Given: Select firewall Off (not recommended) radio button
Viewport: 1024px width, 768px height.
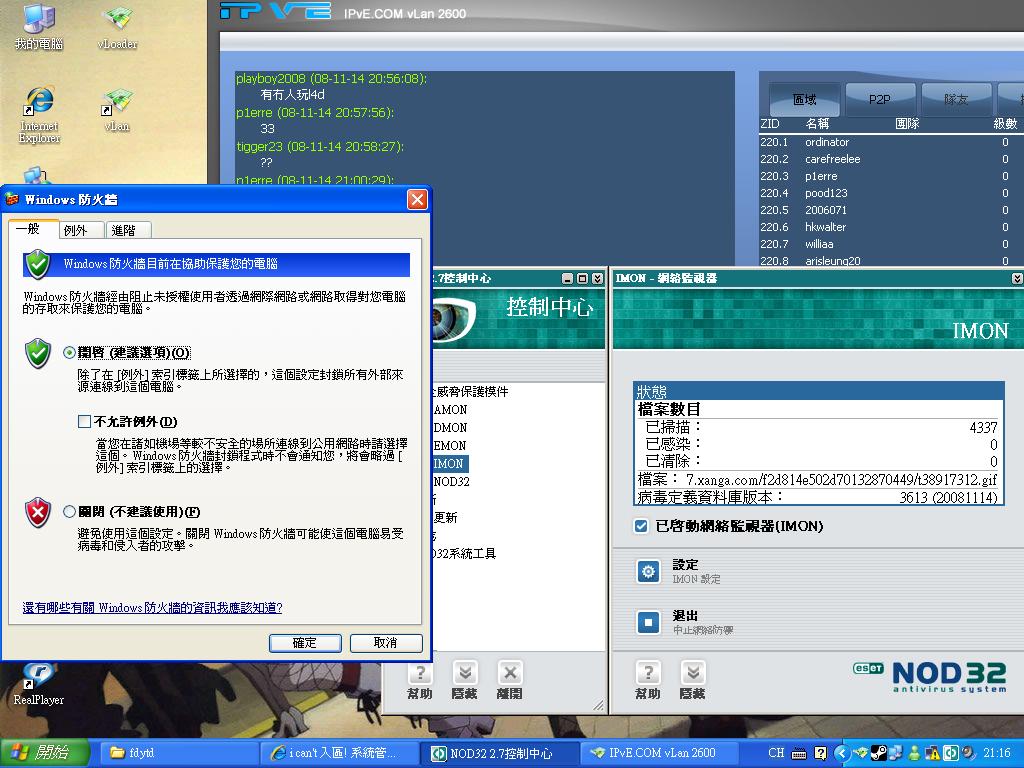Looking at the screenshot, I should [69, 512].
